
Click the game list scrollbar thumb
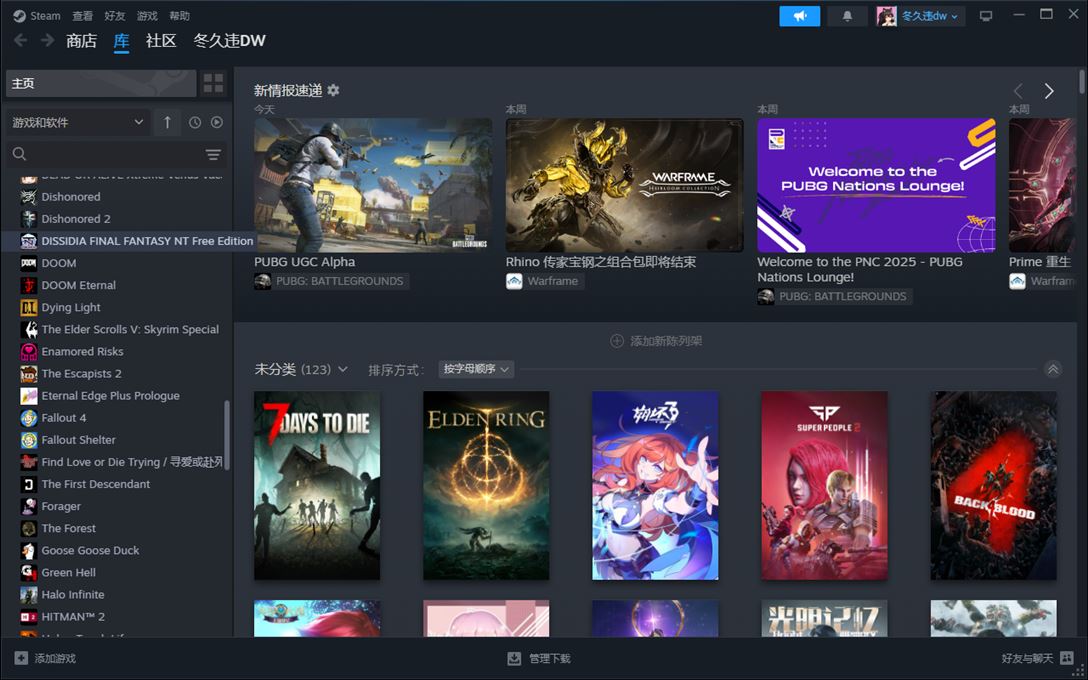point(227,436)
